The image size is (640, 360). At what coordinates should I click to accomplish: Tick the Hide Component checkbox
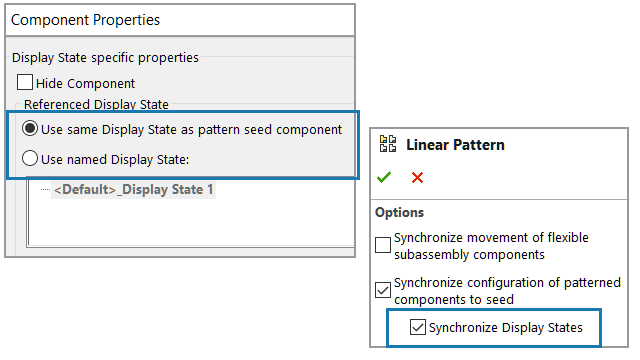tap(25, 82)
